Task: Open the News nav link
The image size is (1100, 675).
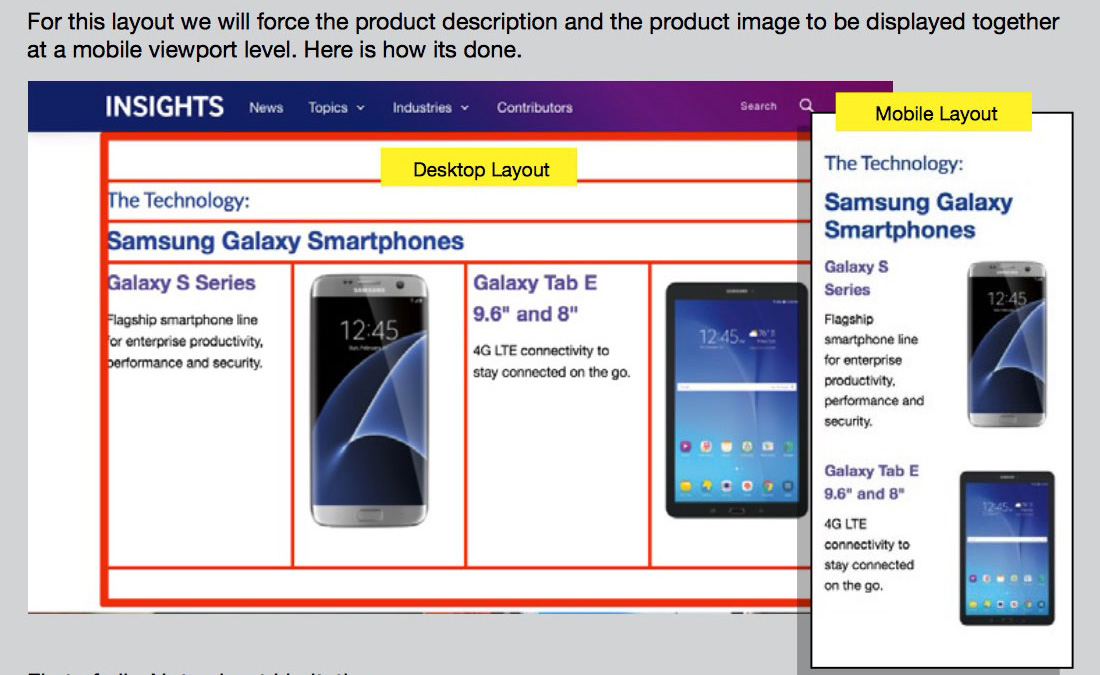Action: pos(266,107)
